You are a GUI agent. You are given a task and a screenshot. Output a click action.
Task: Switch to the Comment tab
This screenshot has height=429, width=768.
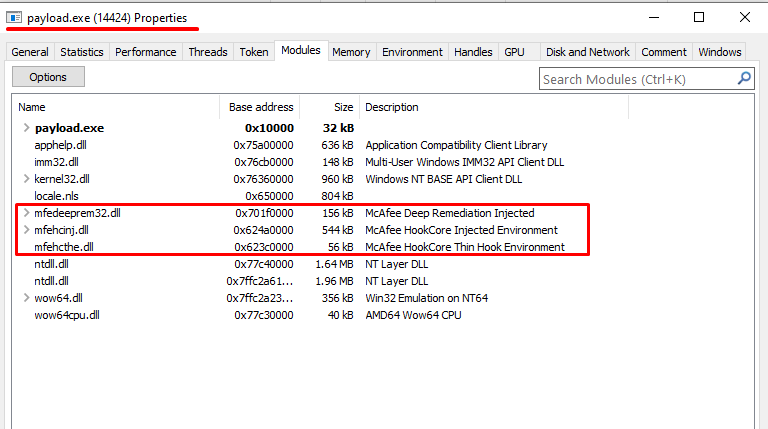point(664,52)
